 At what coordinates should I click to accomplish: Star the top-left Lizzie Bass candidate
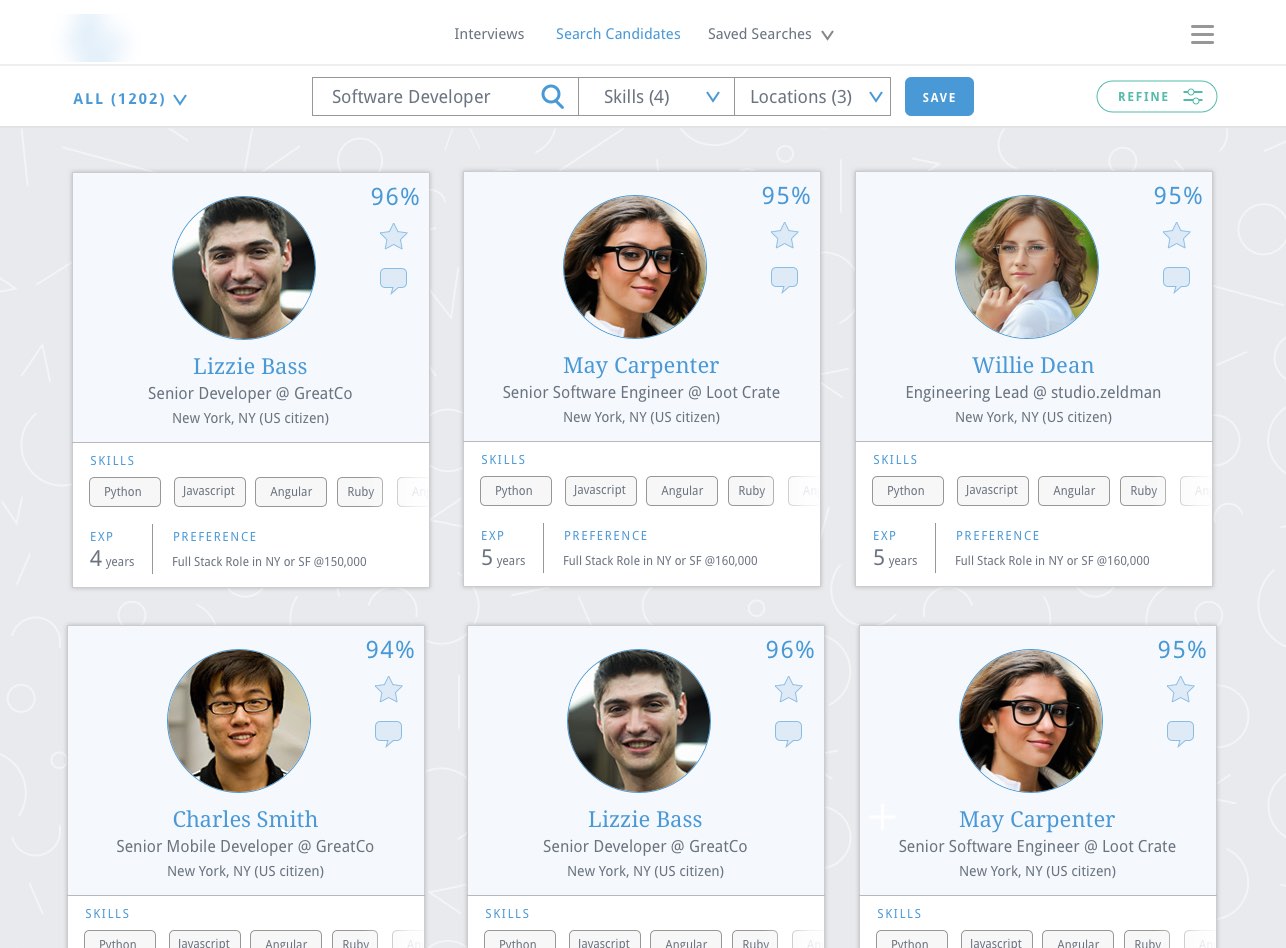[393, 238]
